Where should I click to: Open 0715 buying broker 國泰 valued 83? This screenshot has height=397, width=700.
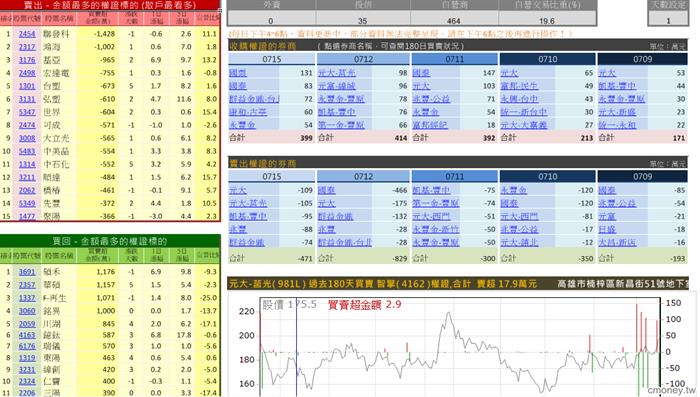point(238,86)
